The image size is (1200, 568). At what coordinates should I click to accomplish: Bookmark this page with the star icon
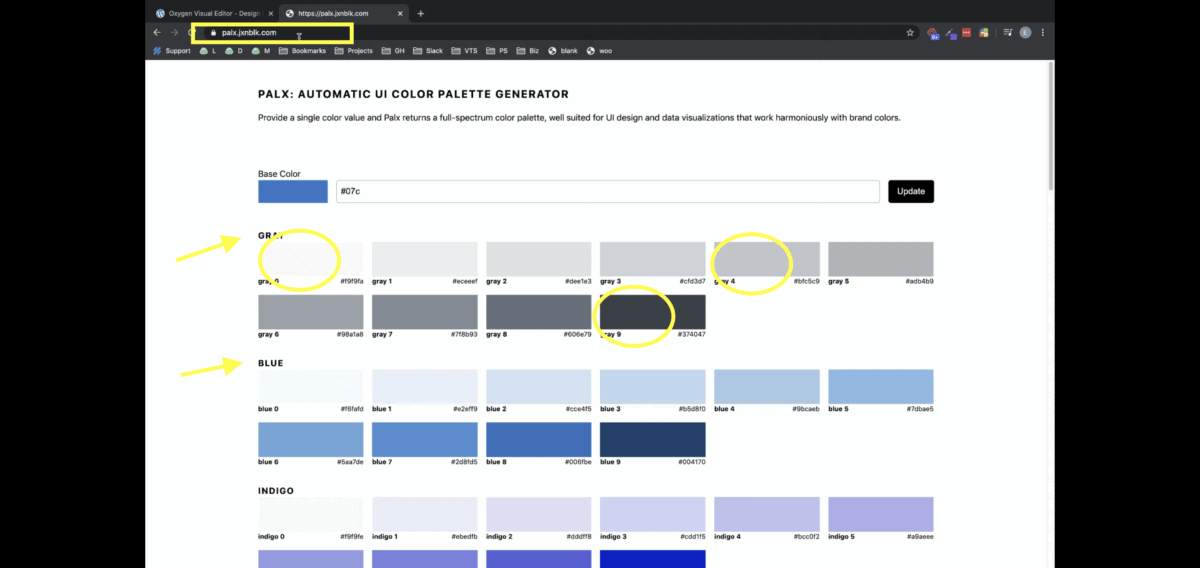[x=910, y=33]
